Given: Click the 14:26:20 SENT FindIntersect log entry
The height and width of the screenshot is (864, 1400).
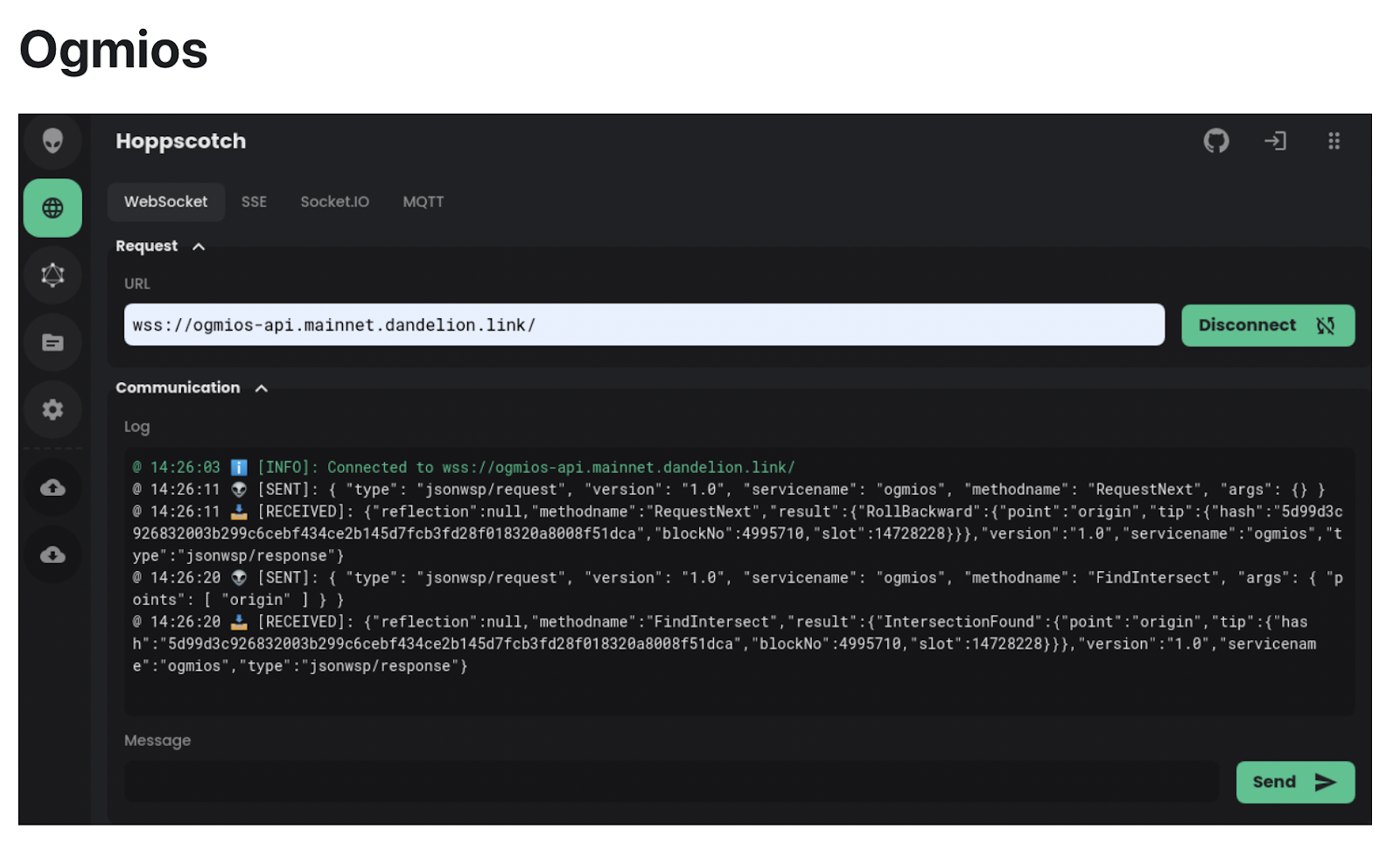Looking at the screenshot, I should tap(738, 589).
